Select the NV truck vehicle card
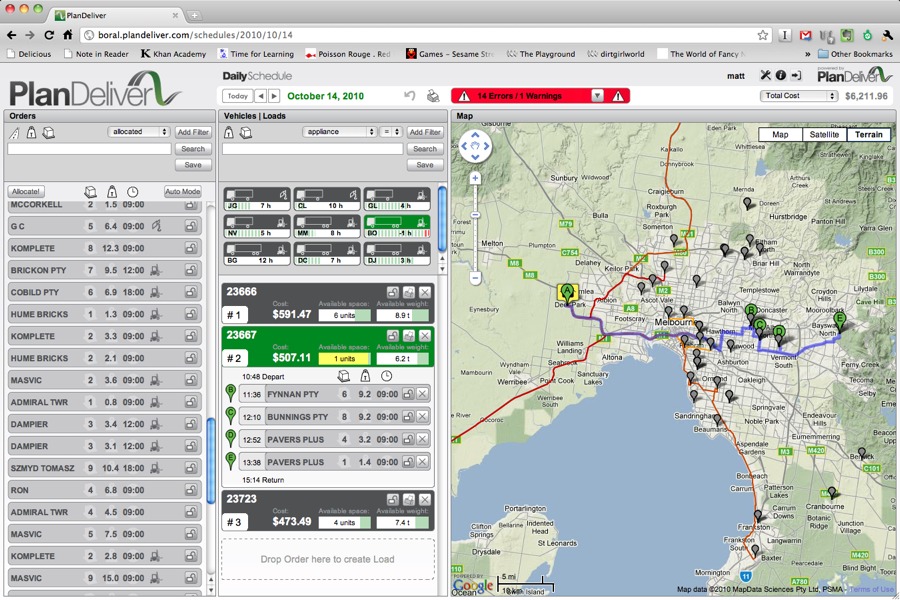 [x=257, y=227]
